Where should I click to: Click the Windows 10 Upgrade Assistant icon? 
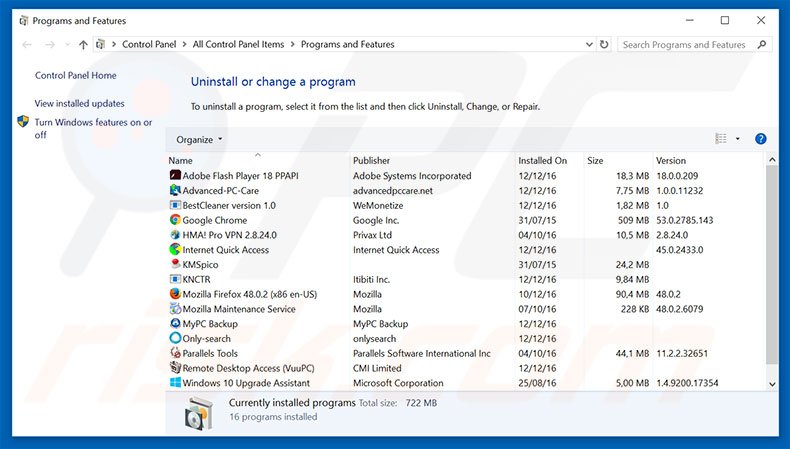point(175,382)
